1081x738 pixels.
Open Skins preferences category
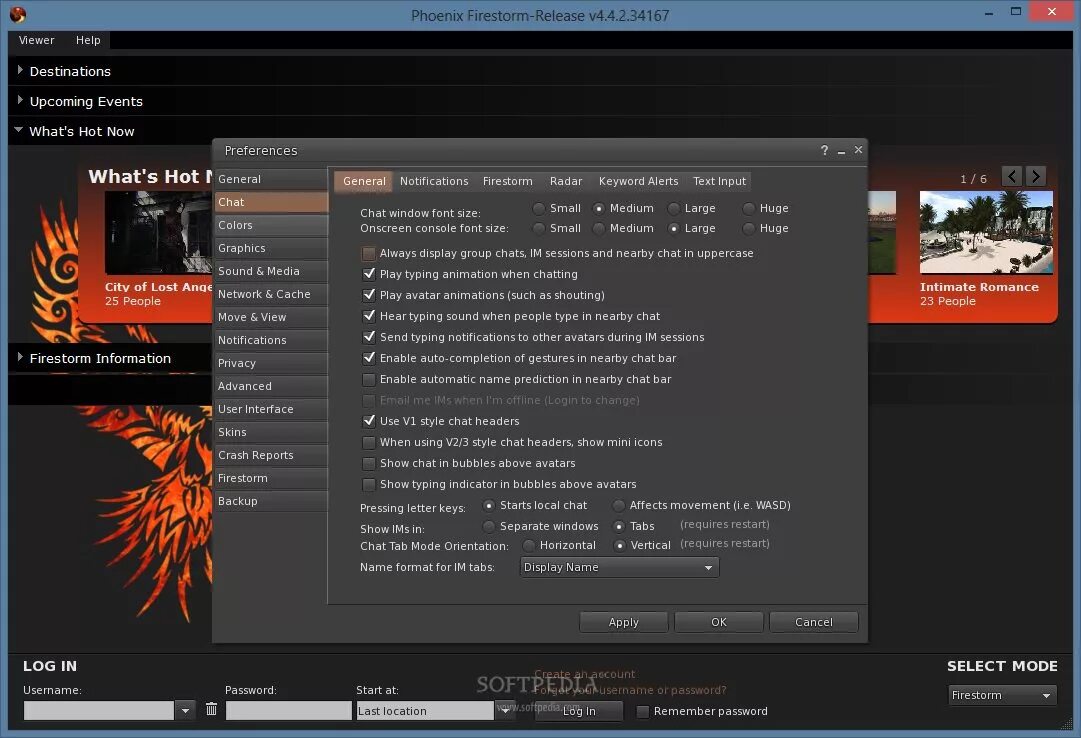point(271,432)
